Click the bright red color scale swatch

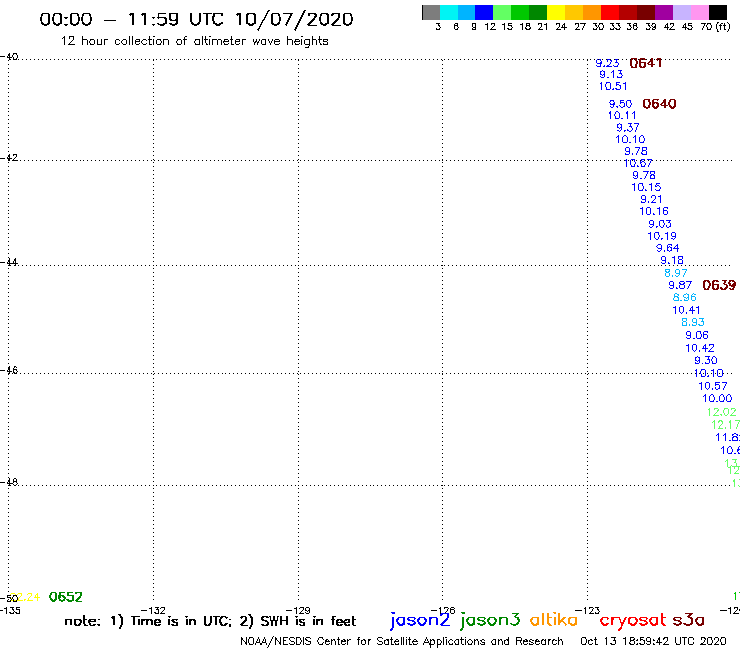(x=610, y=12)
